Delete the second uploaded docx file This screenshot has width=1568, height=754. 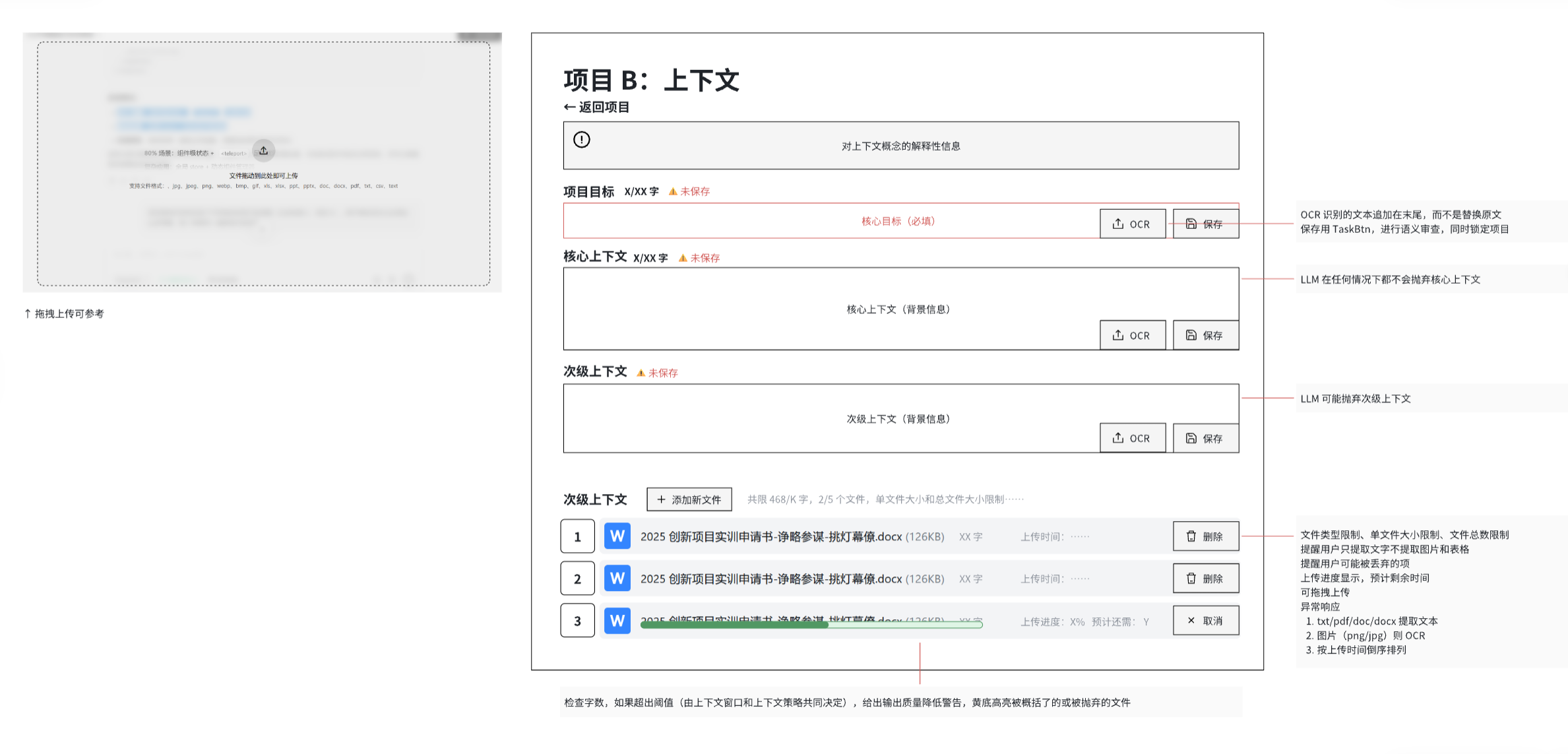click(x=1205, y=579)
